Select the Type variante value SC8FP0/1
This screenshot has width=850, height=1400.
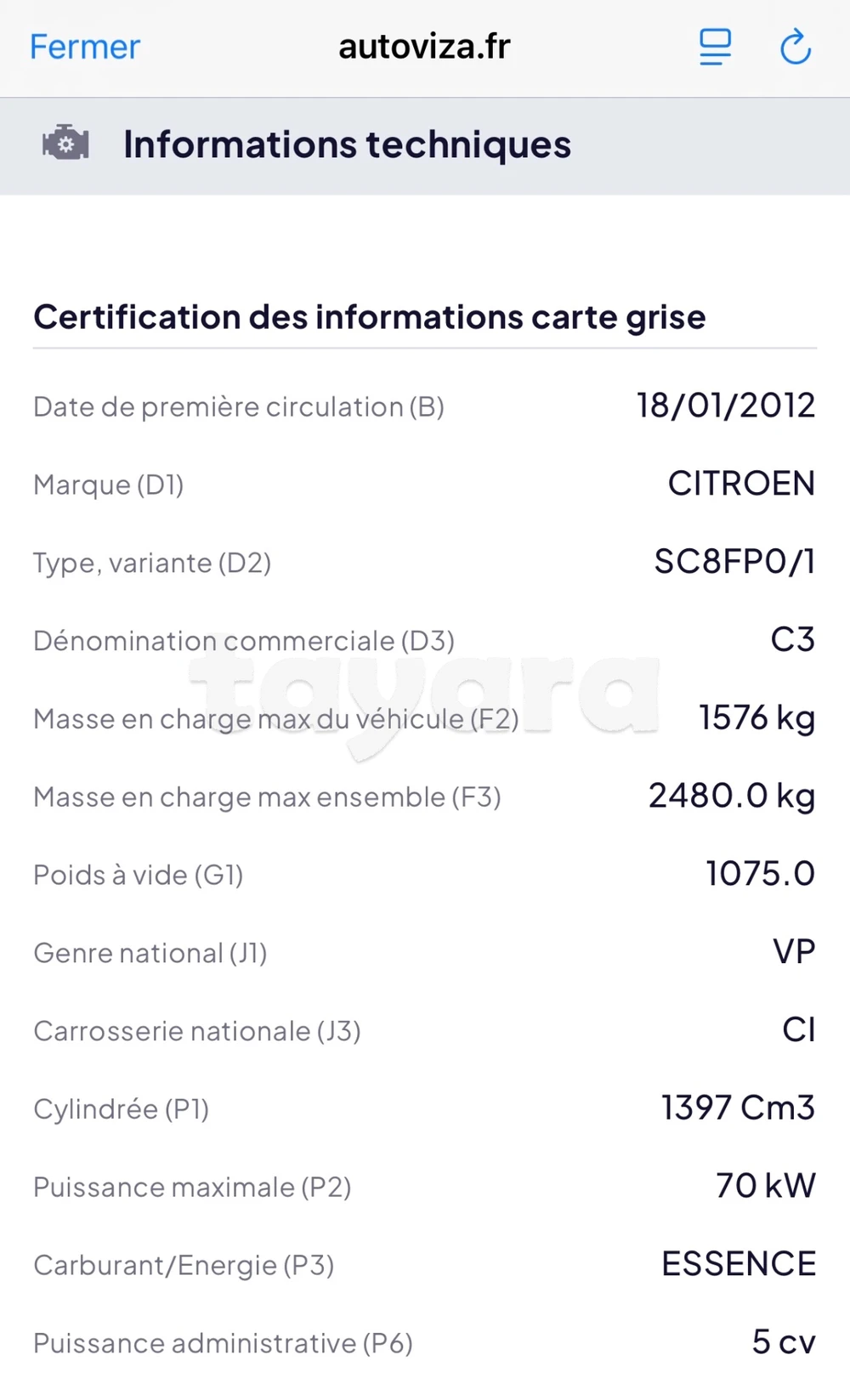coord(735,561)
